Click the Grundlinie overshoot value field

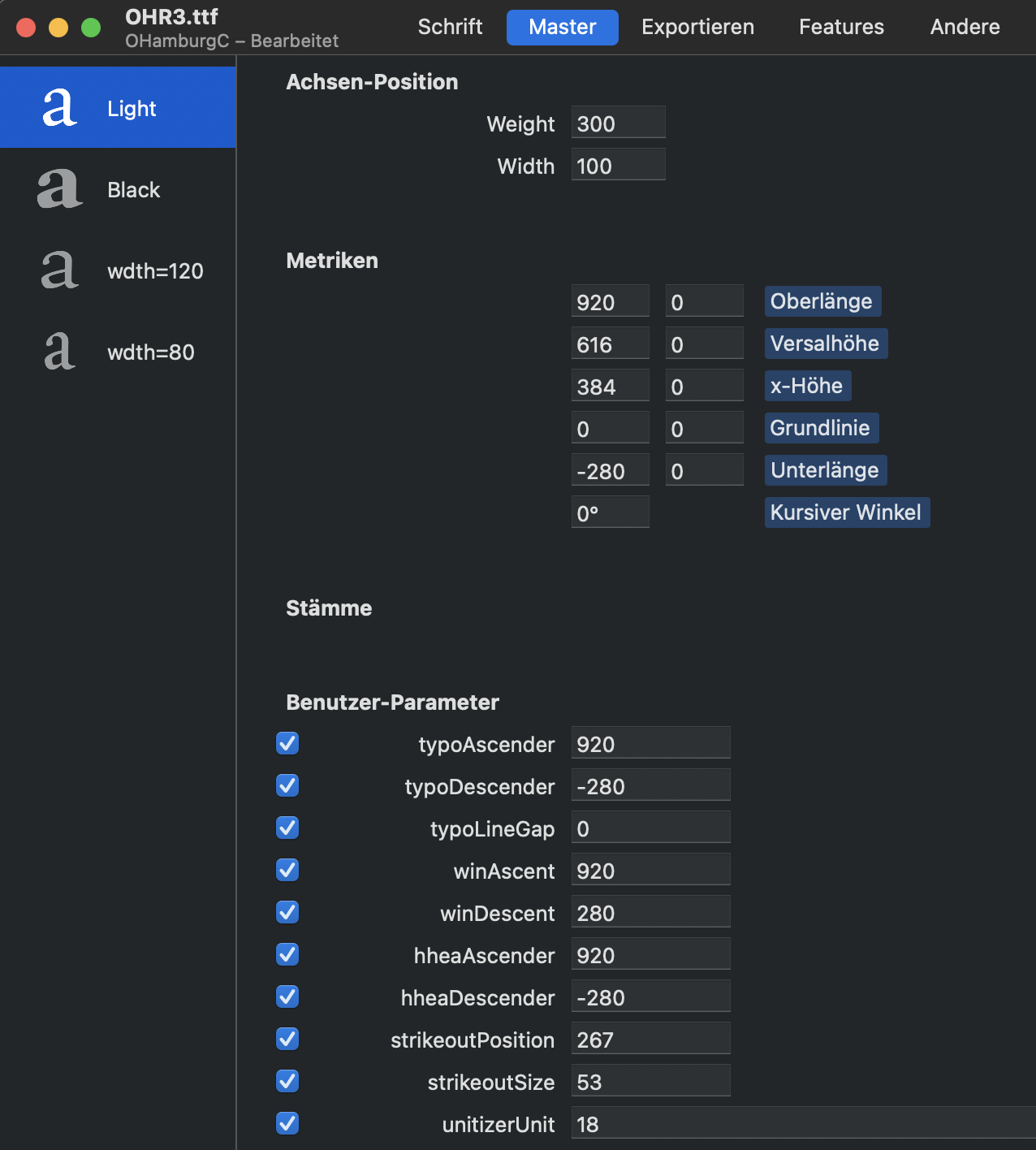coord(705,428)
